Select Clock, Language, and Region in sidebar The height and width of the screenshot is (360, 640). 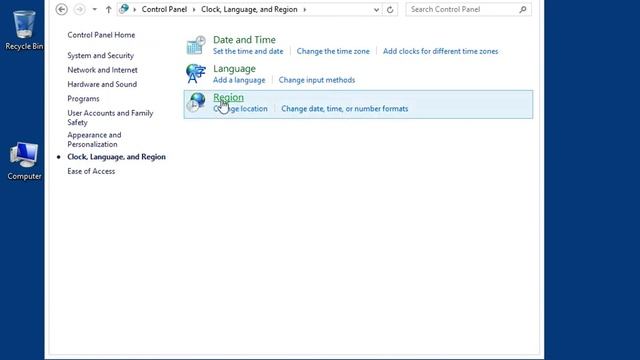[116, 157]
